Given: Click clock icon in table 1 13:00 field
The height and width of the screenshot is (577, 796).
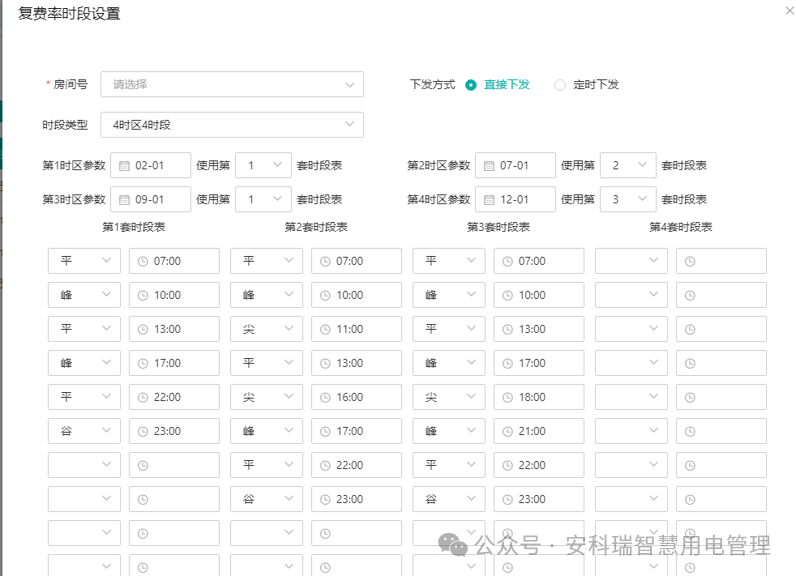Looking at the screenshot, I should [x=143, y=330].
